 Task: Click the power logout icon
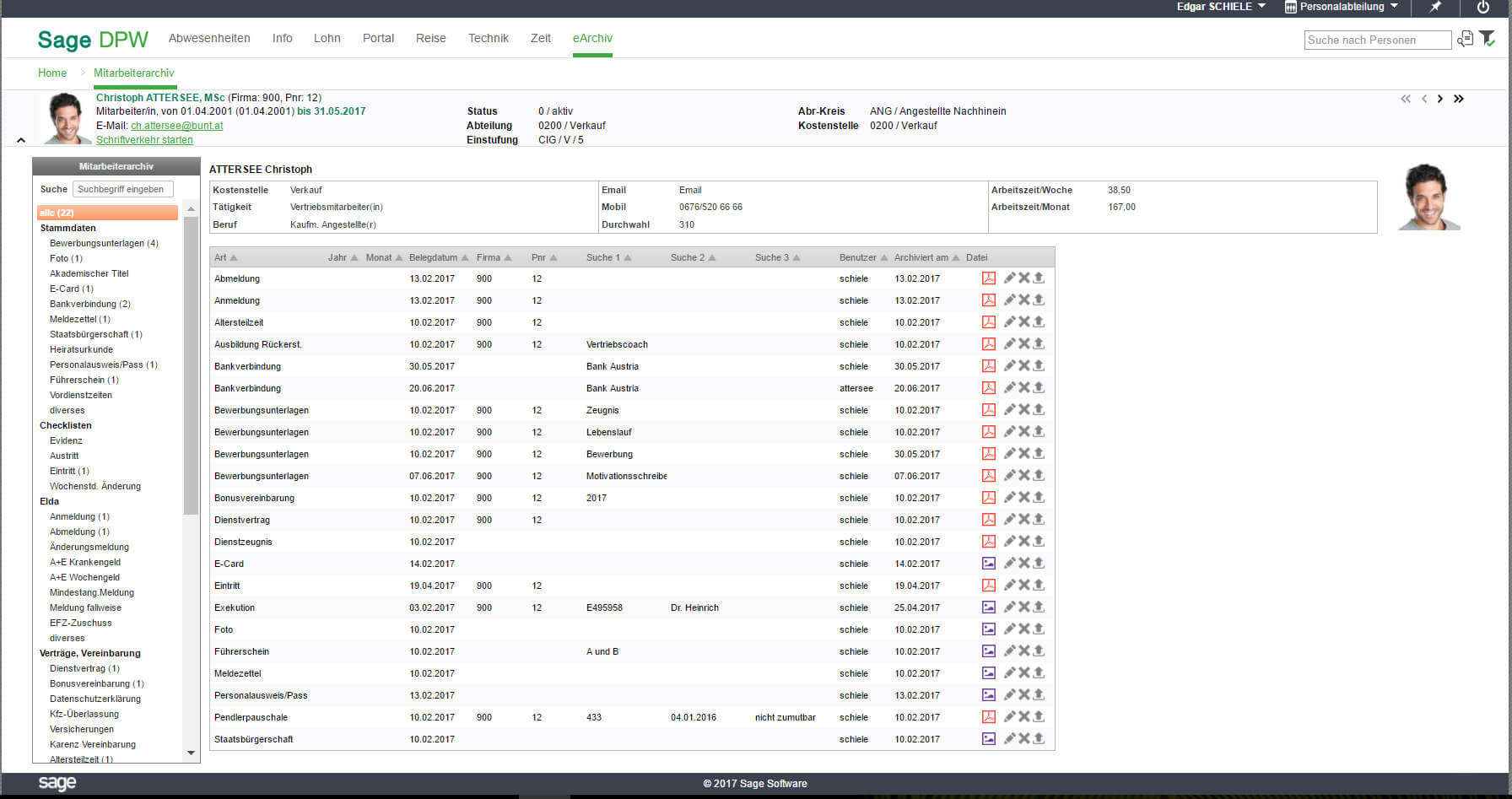pyautogui.click(x=1482, y=7)
